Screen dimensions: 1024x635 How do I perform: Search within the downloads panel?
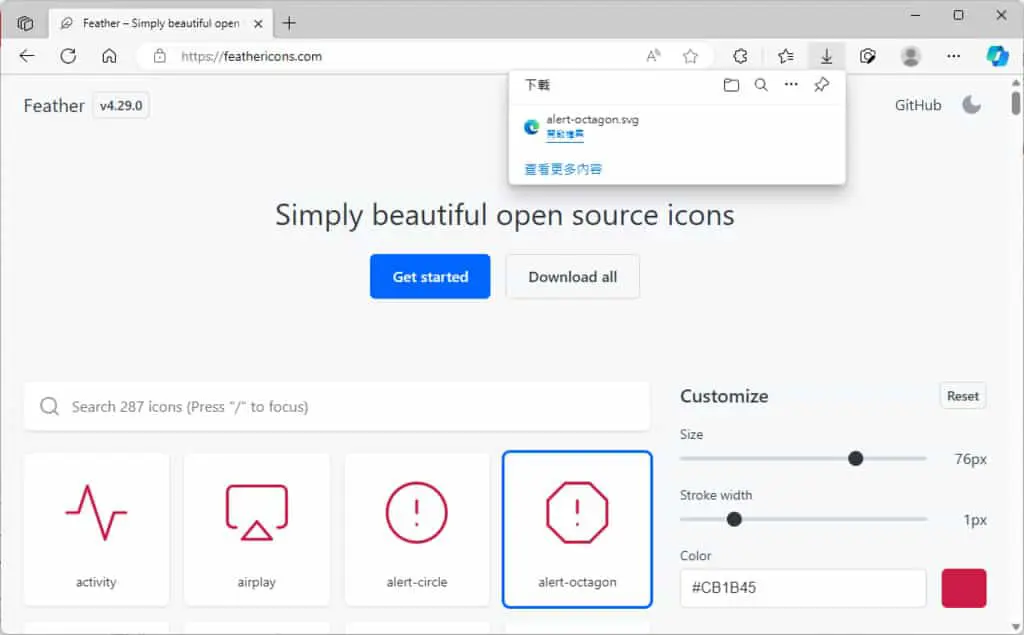click(761, 85)
